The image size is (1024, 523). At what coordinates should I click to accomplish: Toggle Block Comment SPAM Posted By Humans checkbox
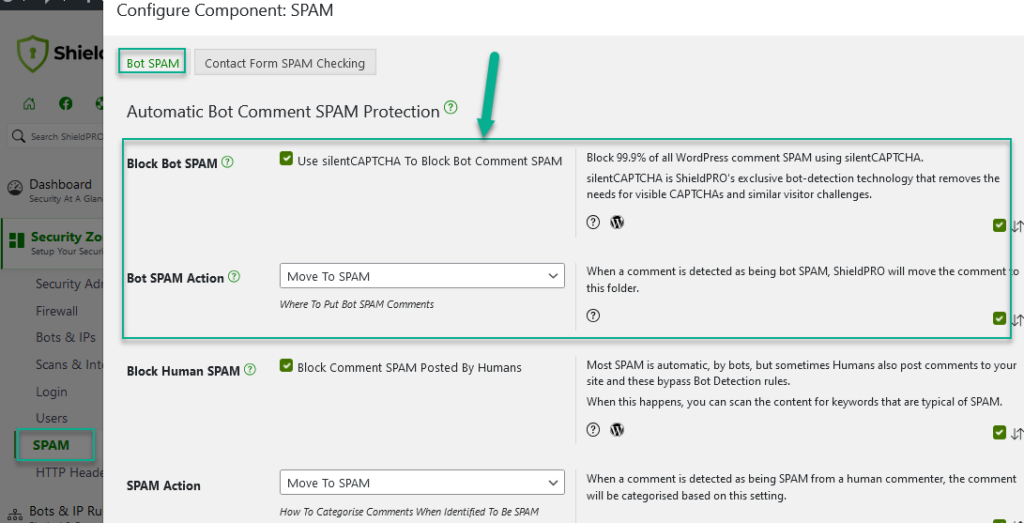point(287,367)
